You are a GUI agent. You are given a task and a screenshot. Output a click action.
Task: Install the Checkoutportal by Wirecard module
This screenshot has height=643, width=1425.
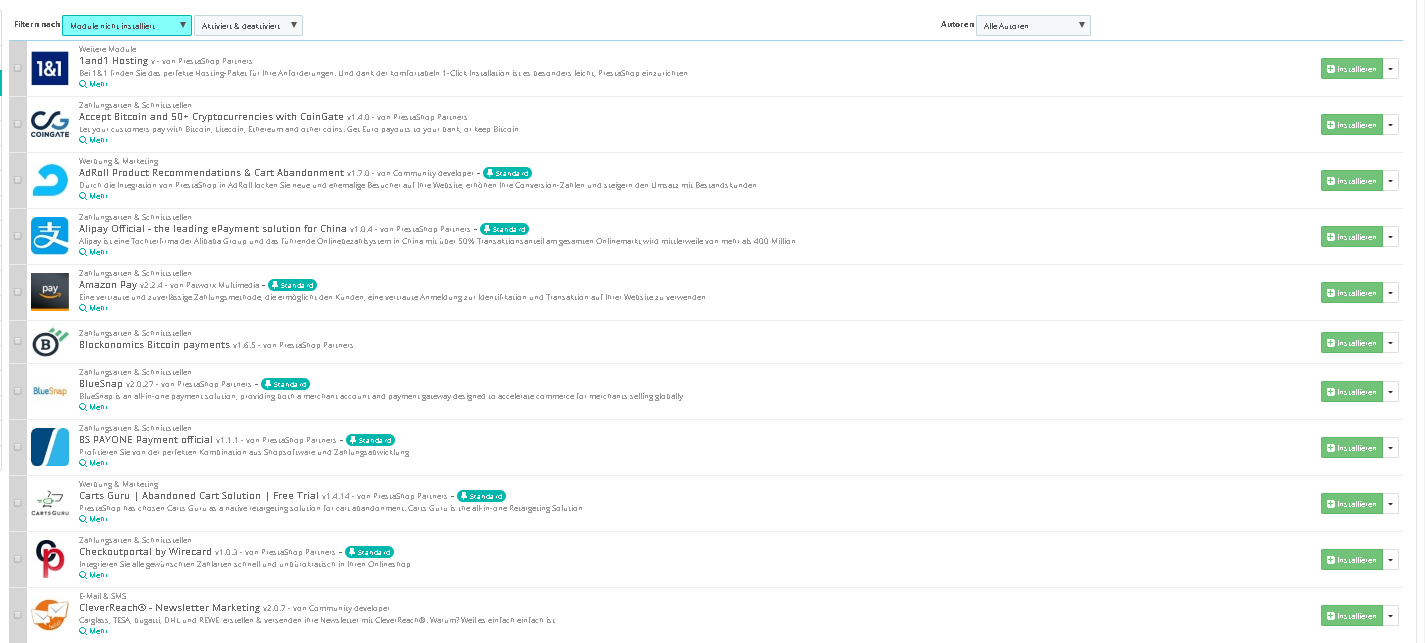coord(1351,560)
